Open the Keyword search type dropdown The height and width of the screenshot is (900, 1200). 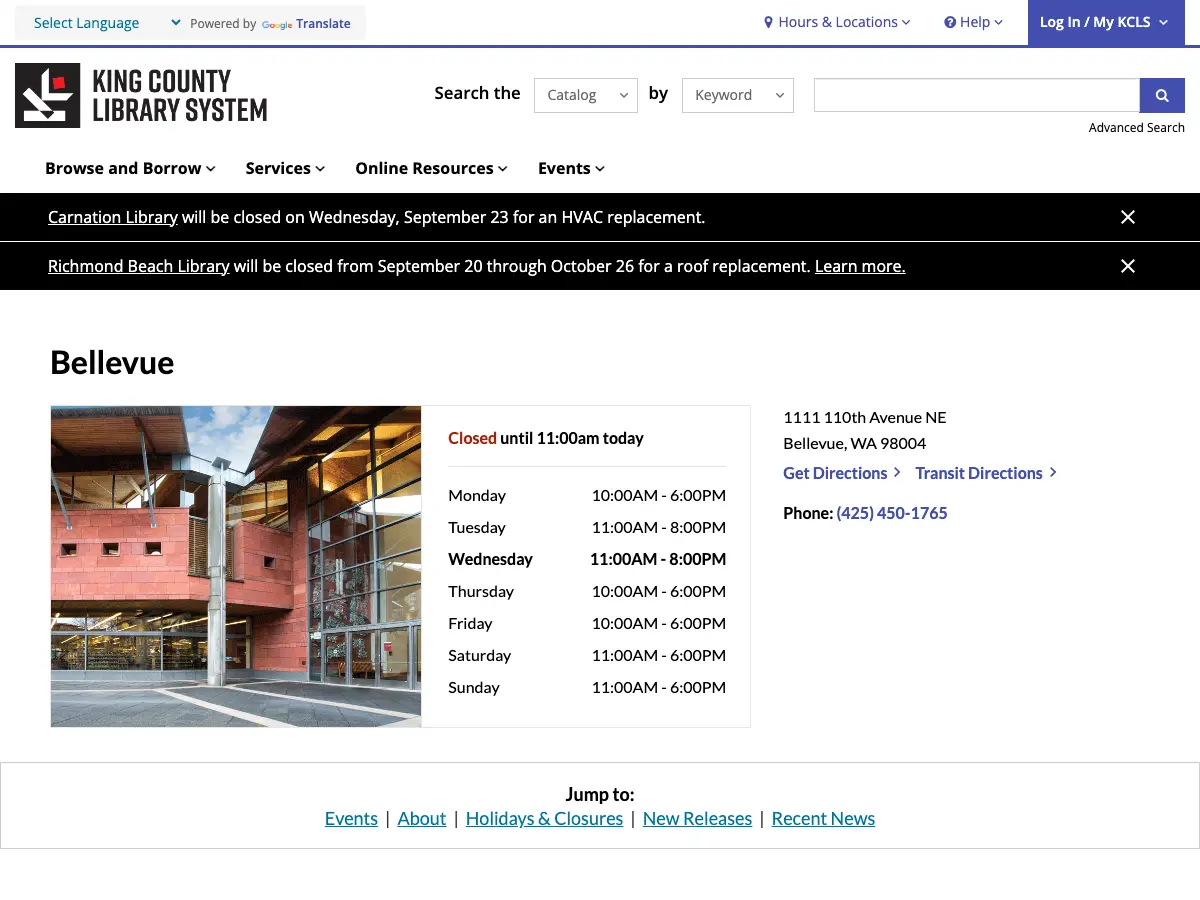pos(738,95)
